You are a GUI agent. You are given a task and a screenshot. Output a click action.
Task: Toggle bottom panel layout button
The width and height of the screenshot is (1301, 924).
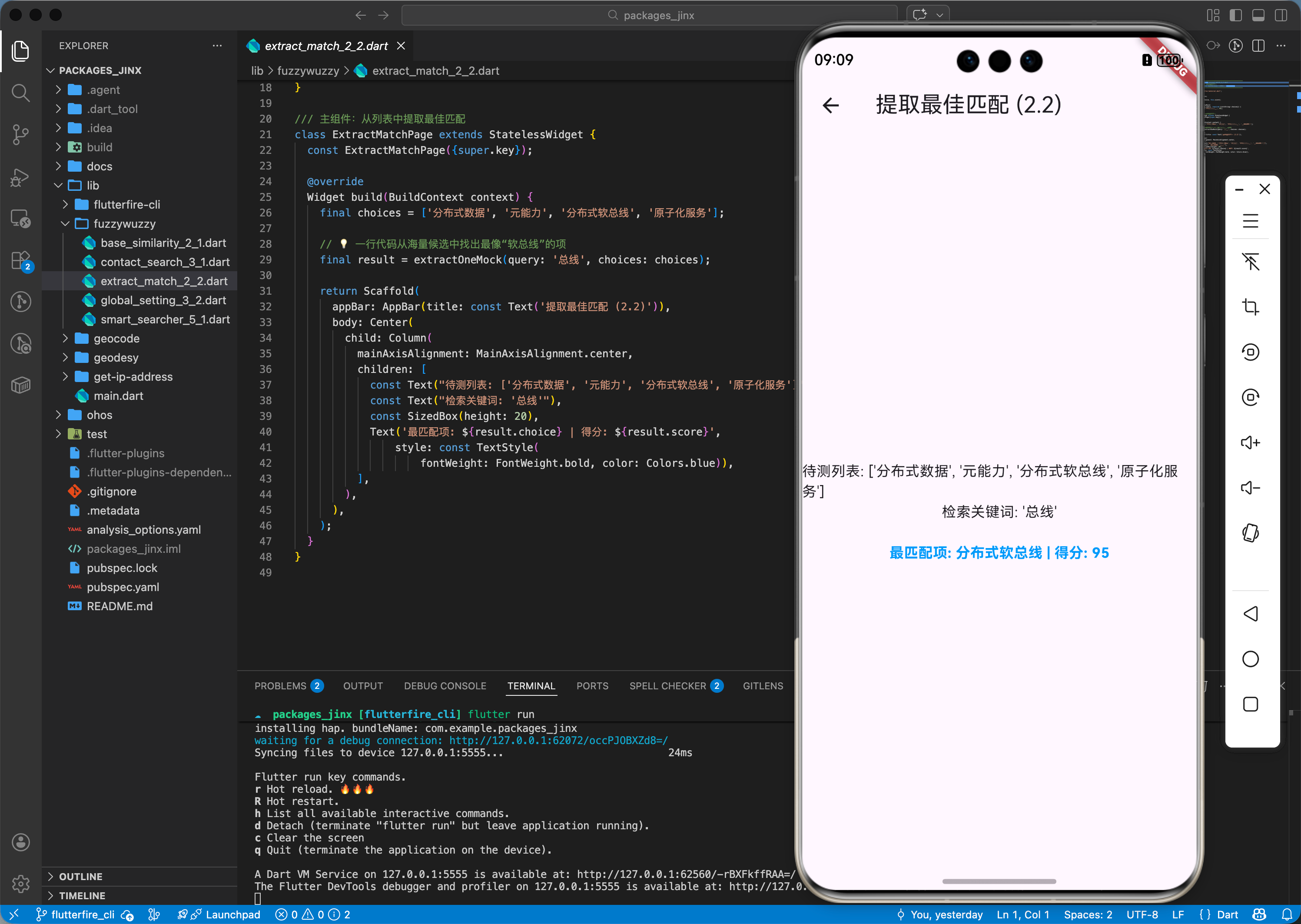(x=1258, y=15)
